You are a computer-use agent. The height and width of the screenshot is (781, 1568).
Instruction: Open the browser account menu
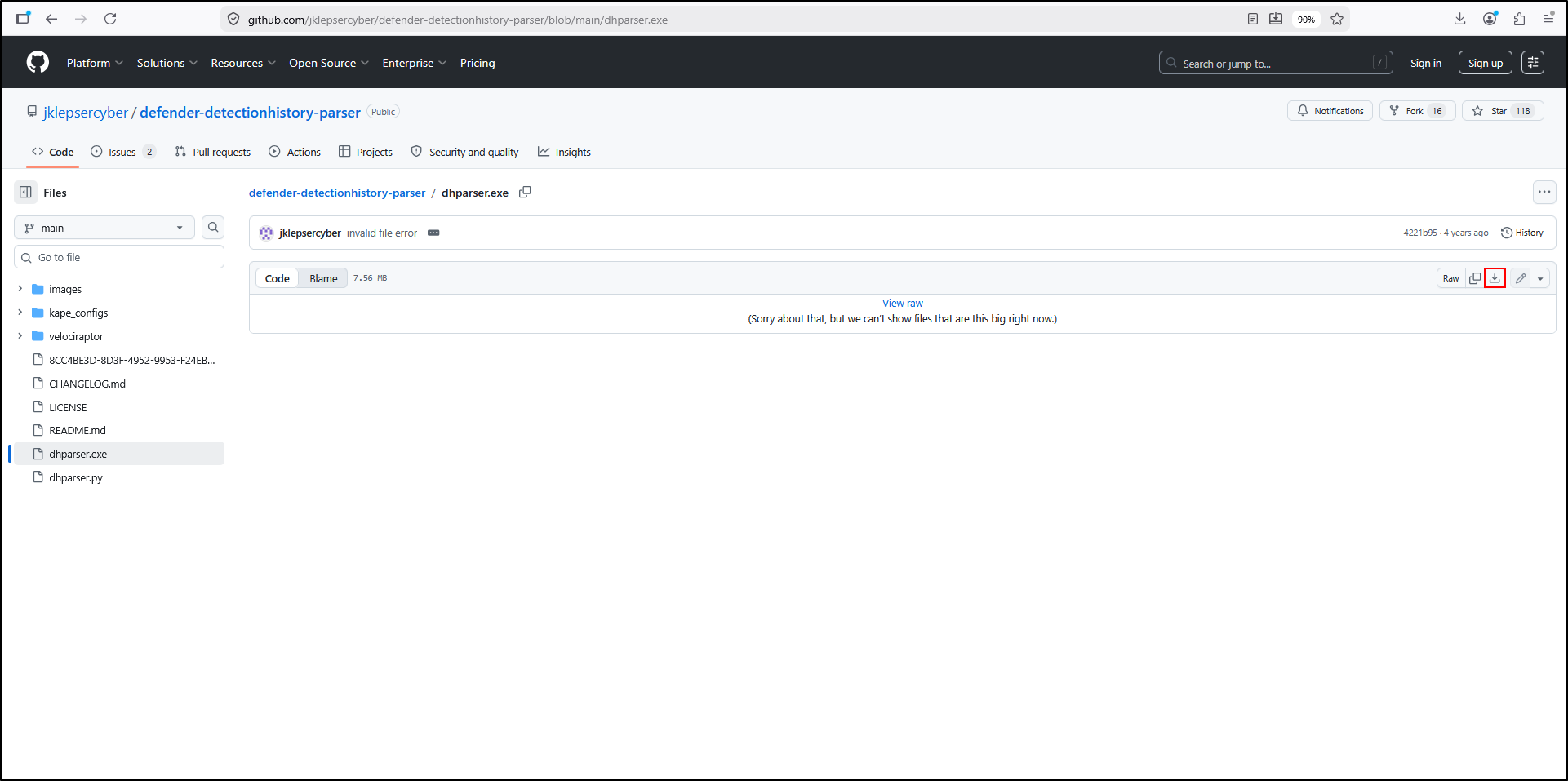click(x=1490, y=19)
